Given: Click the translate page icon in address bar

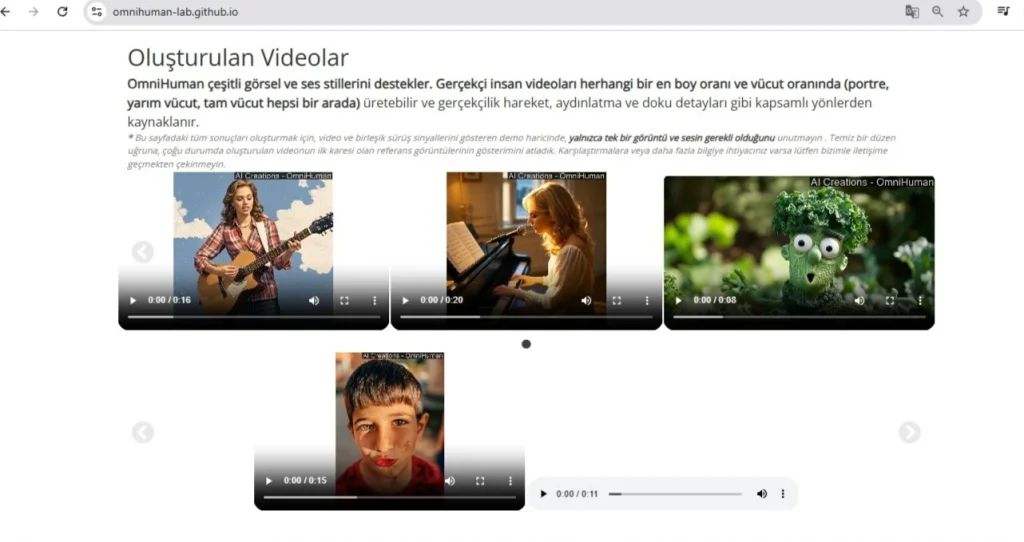Looking at the screenshot, I should pyautogui.click(x=912, y=12).
